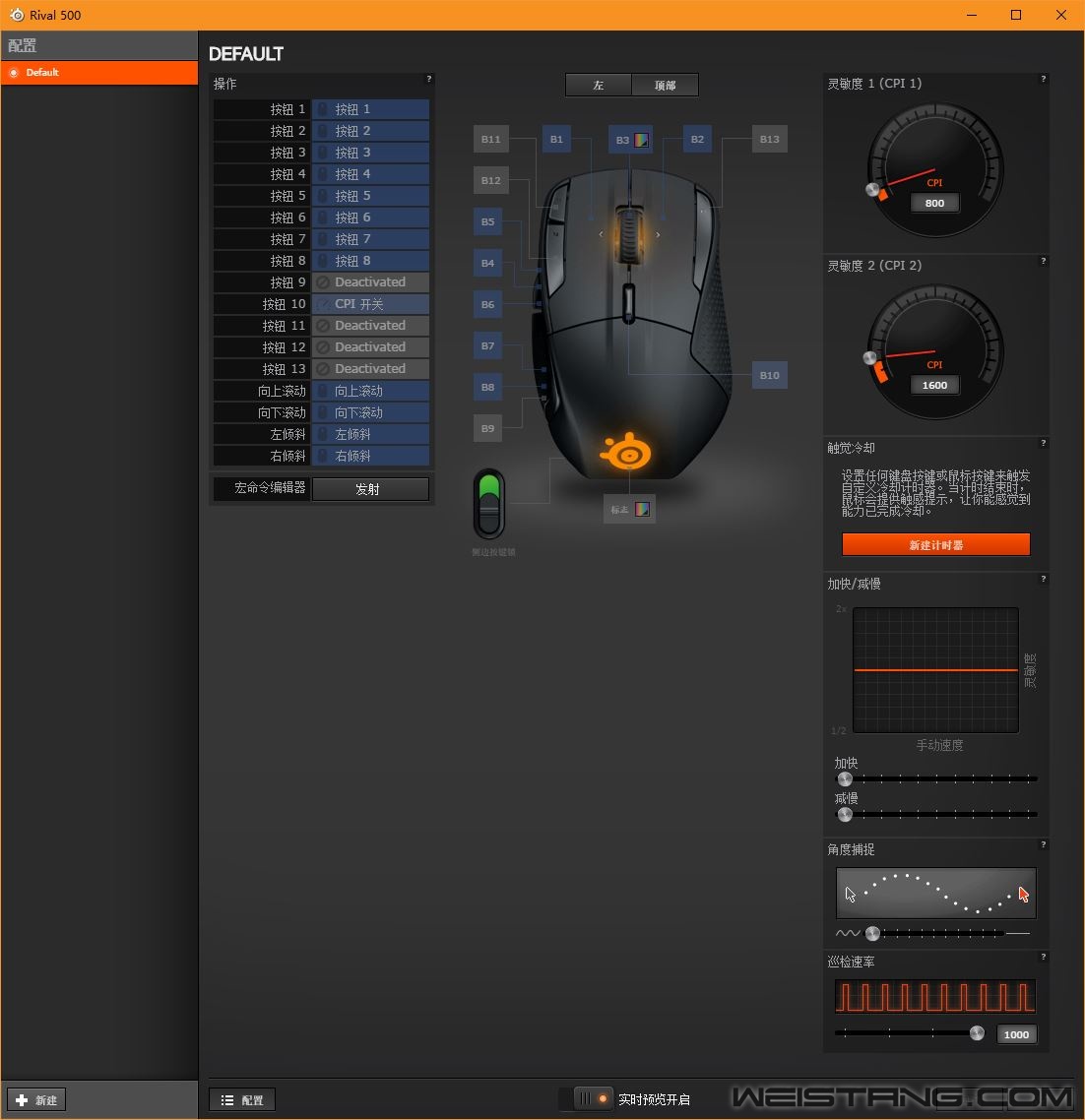
Task: Switch to the 左 view tab
Action: (x=599, y=85)
